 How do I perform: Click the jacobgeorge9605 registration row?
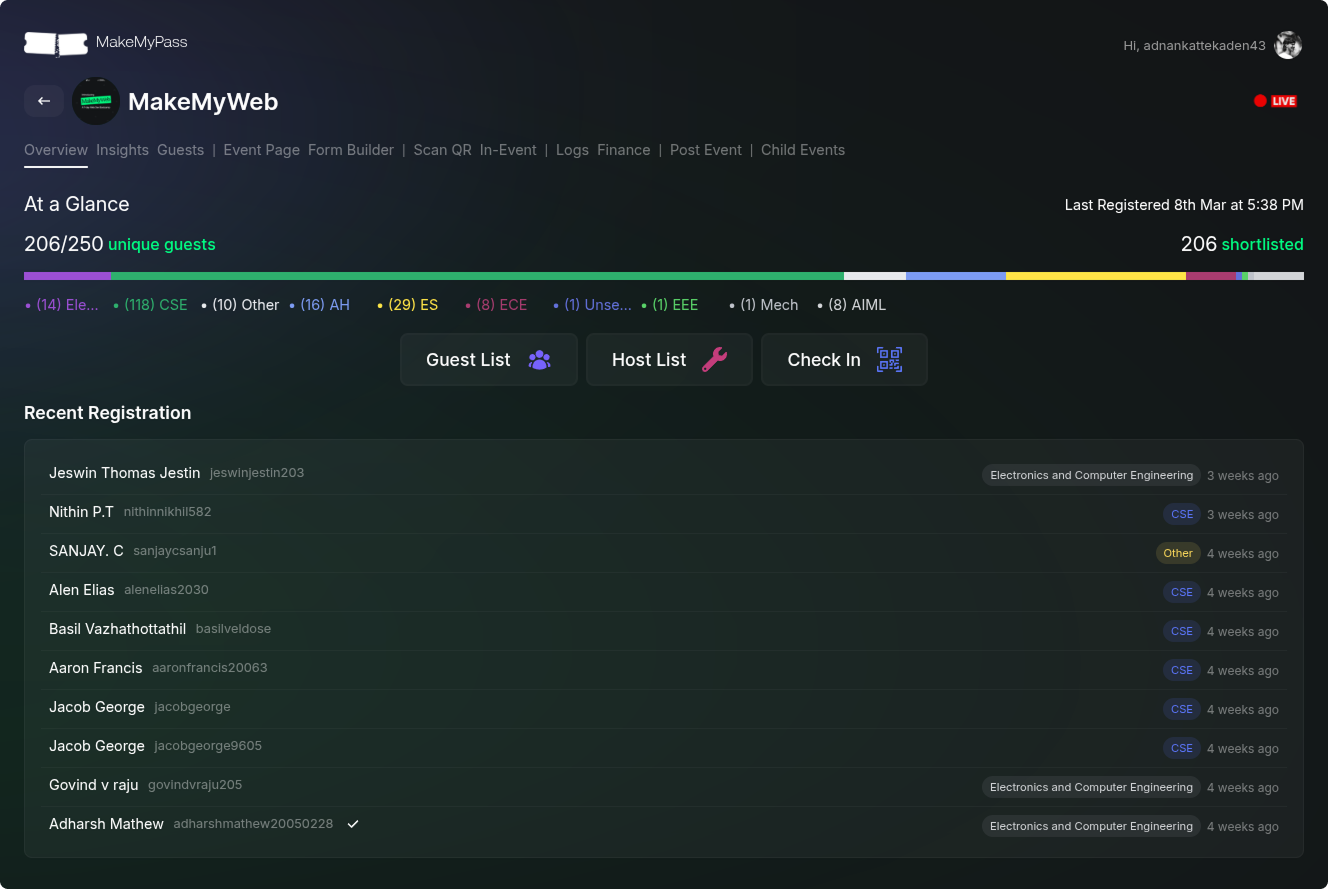coord(664,747)
